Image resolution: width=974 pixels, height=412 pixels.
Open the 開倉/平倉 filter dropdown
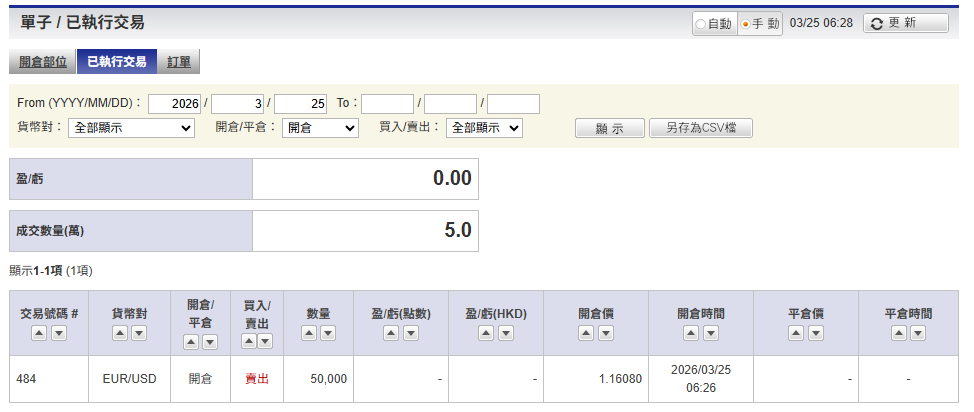click(x=320, y=128)
